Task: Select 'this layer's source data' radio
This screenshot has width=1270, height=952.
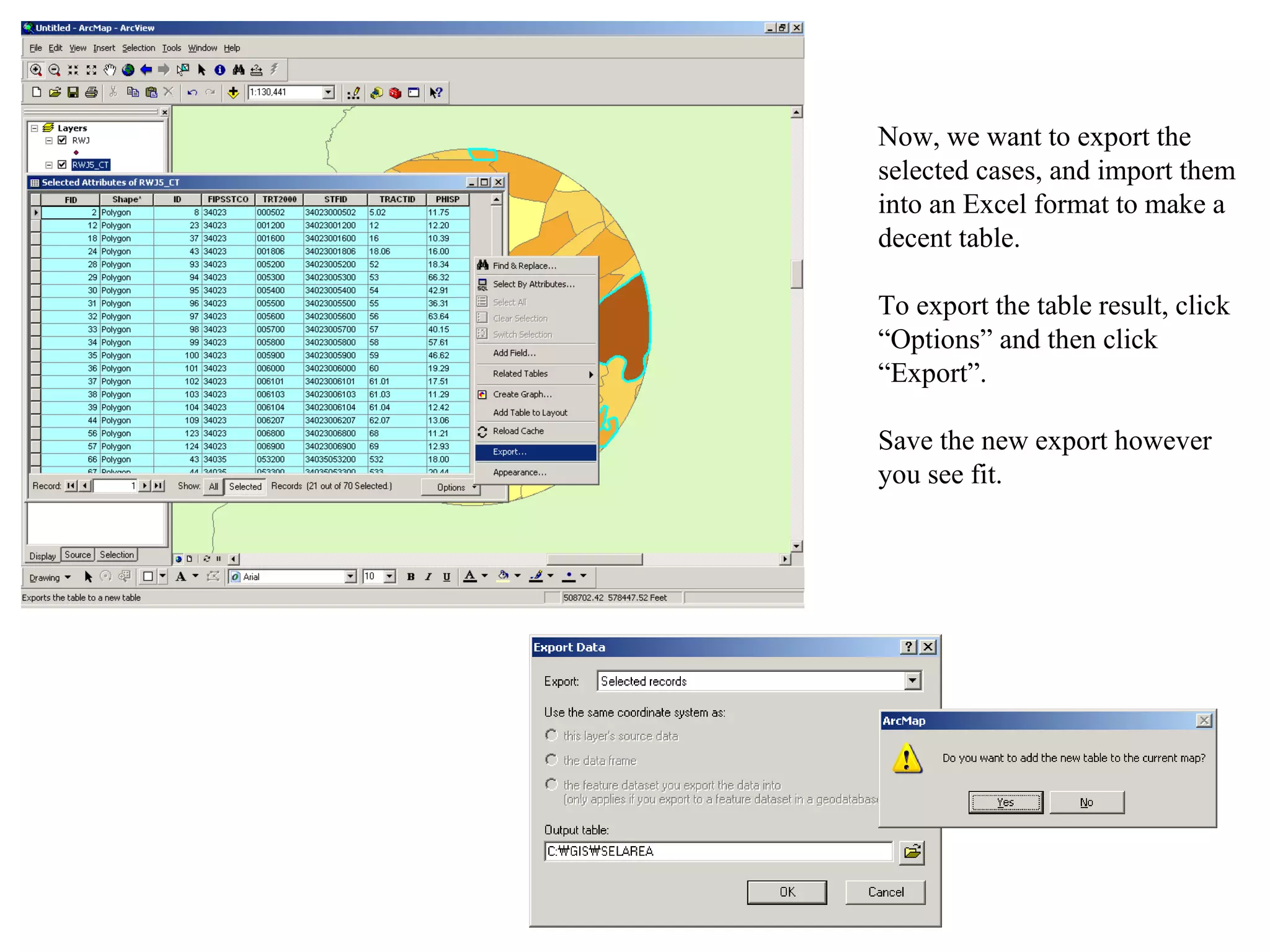Action: (x=551, y=735)
